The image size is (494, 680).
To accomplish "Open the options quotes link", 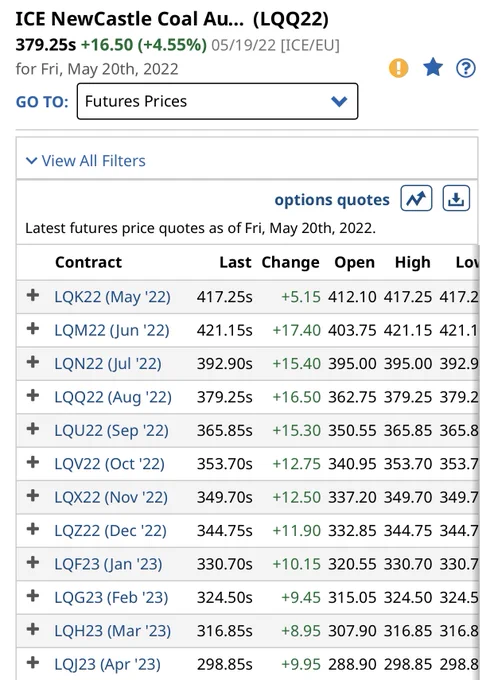I will (332, 199).
